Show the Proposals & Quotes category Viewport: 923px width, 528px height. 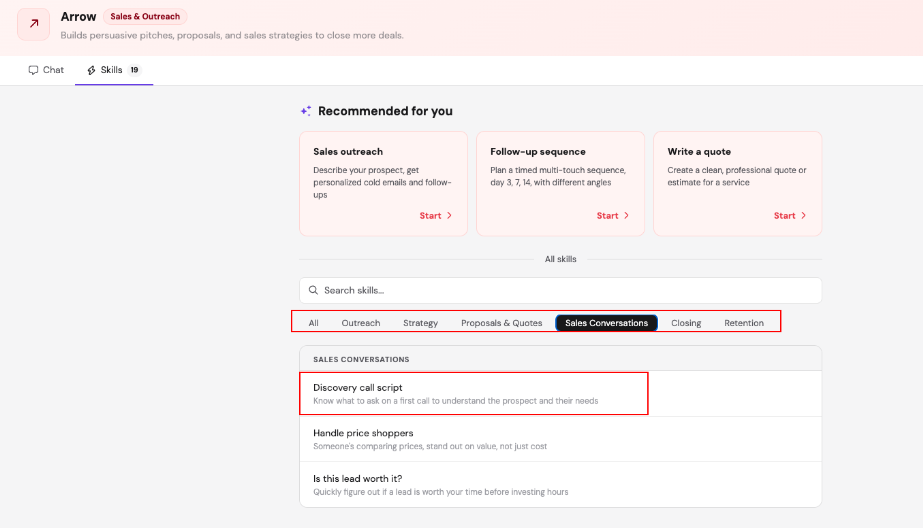click(x=501, y=323)
